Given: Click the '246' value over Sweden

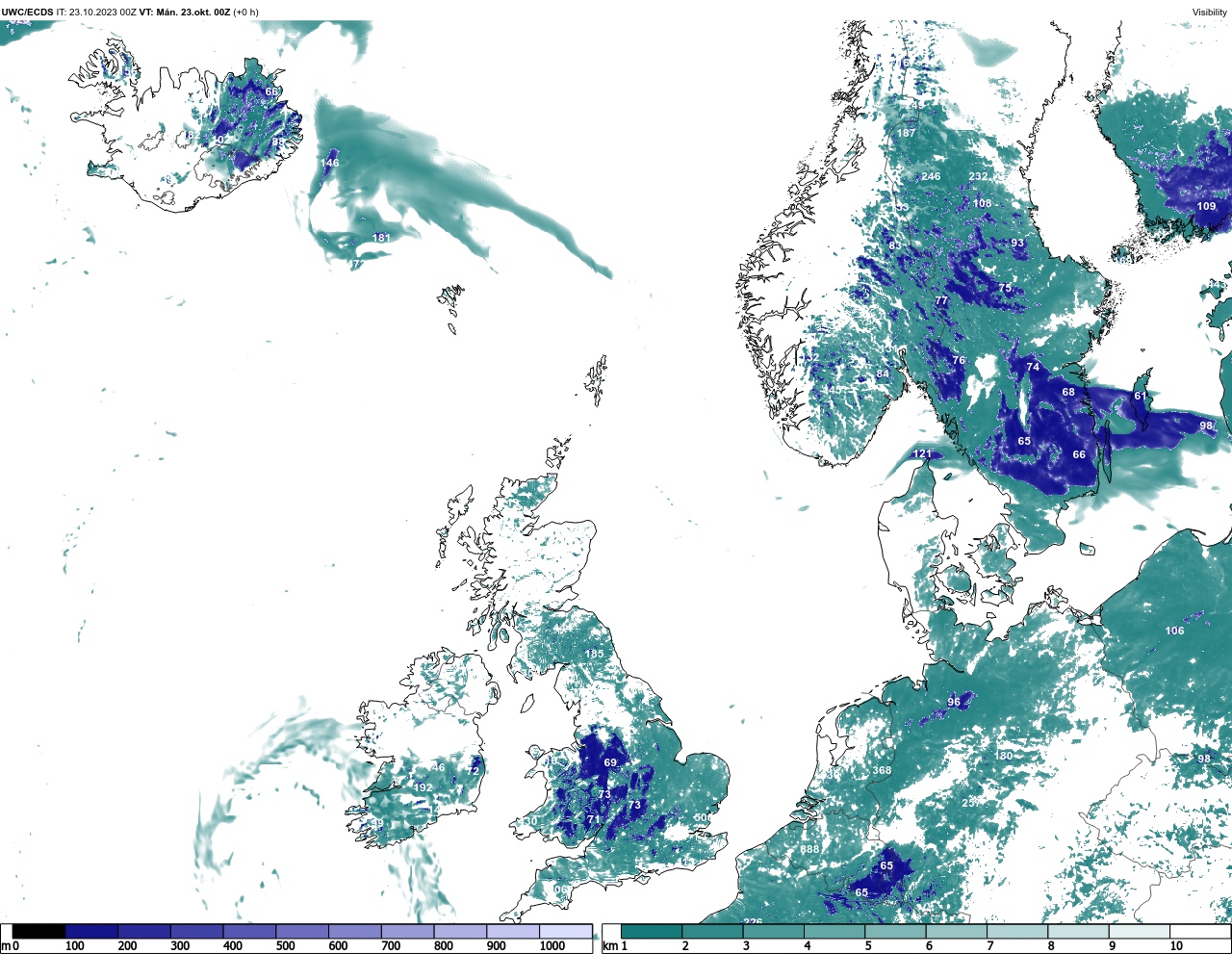Looking at the screenshot, I should (x=931, y=176).
